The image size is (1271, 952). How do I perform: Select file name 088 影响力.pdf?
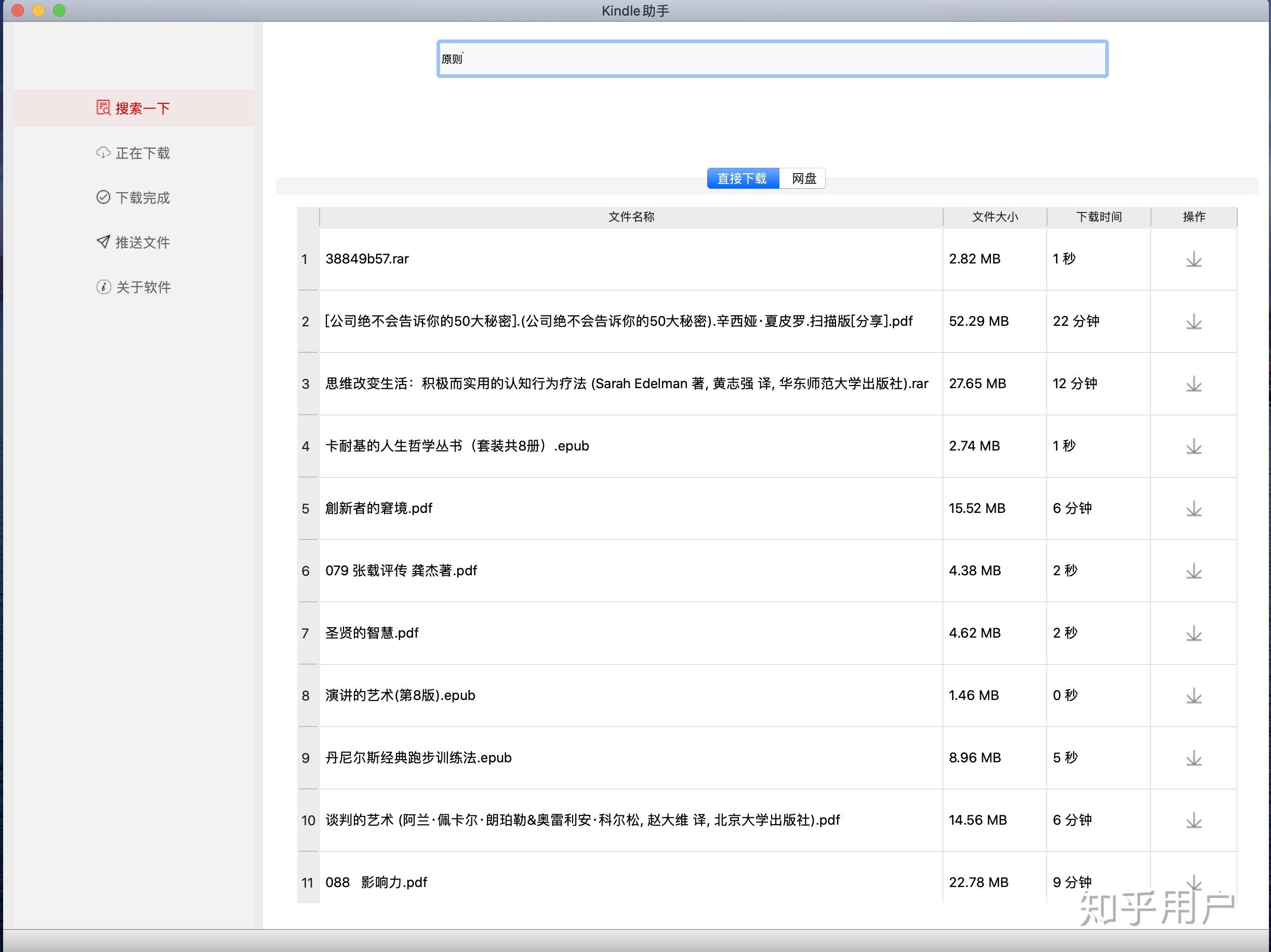pos(376,882)
